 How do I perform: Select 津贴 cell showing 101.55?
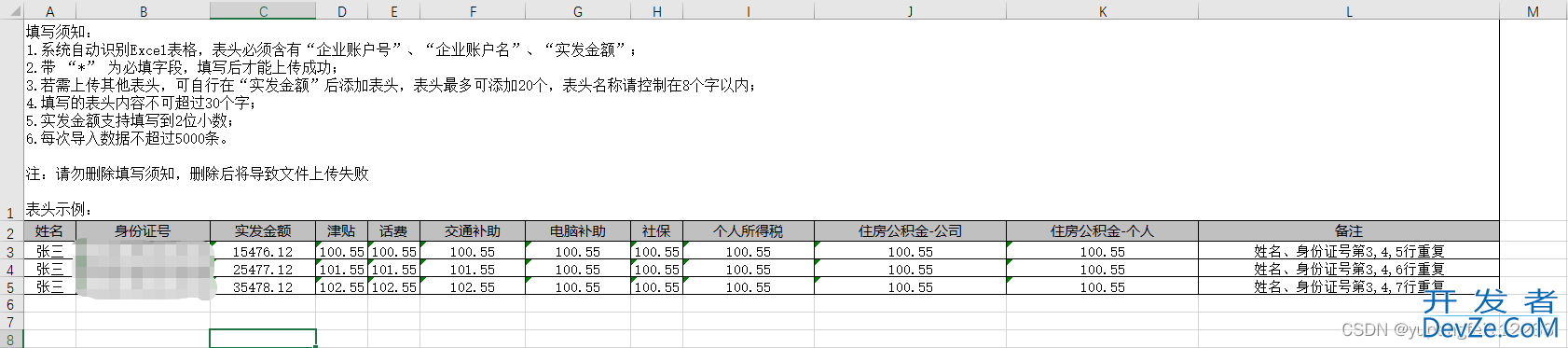coord(342,270)
